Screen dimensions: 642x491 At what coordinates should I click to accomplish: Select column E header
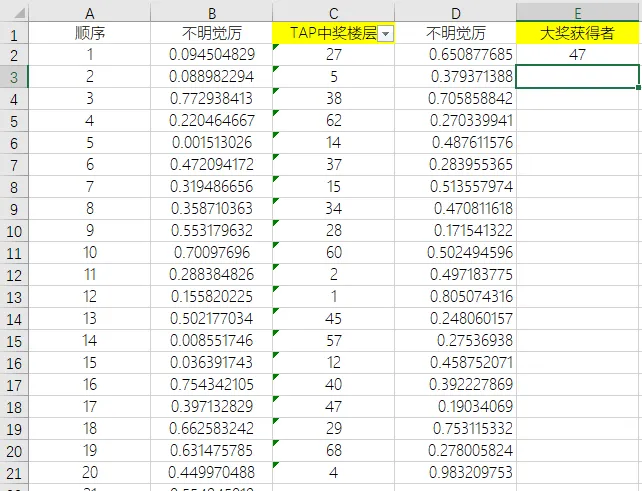(x=578, y=14)
